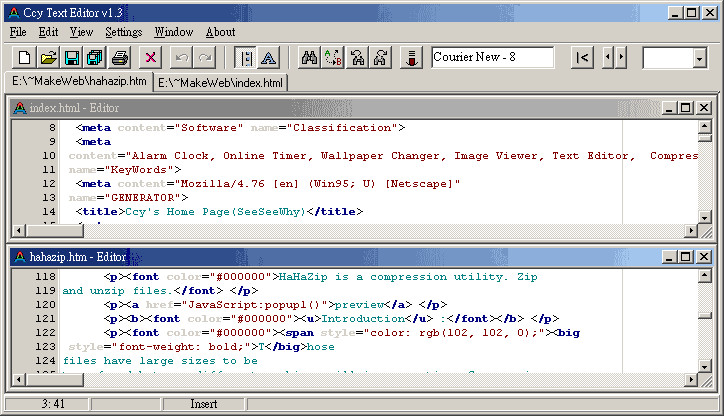The width and height of the screenshot is (724, 416).
Task: Click the index.html editor's scroll-down arrow
Action: pyautogui.click(x=705, y=217)
